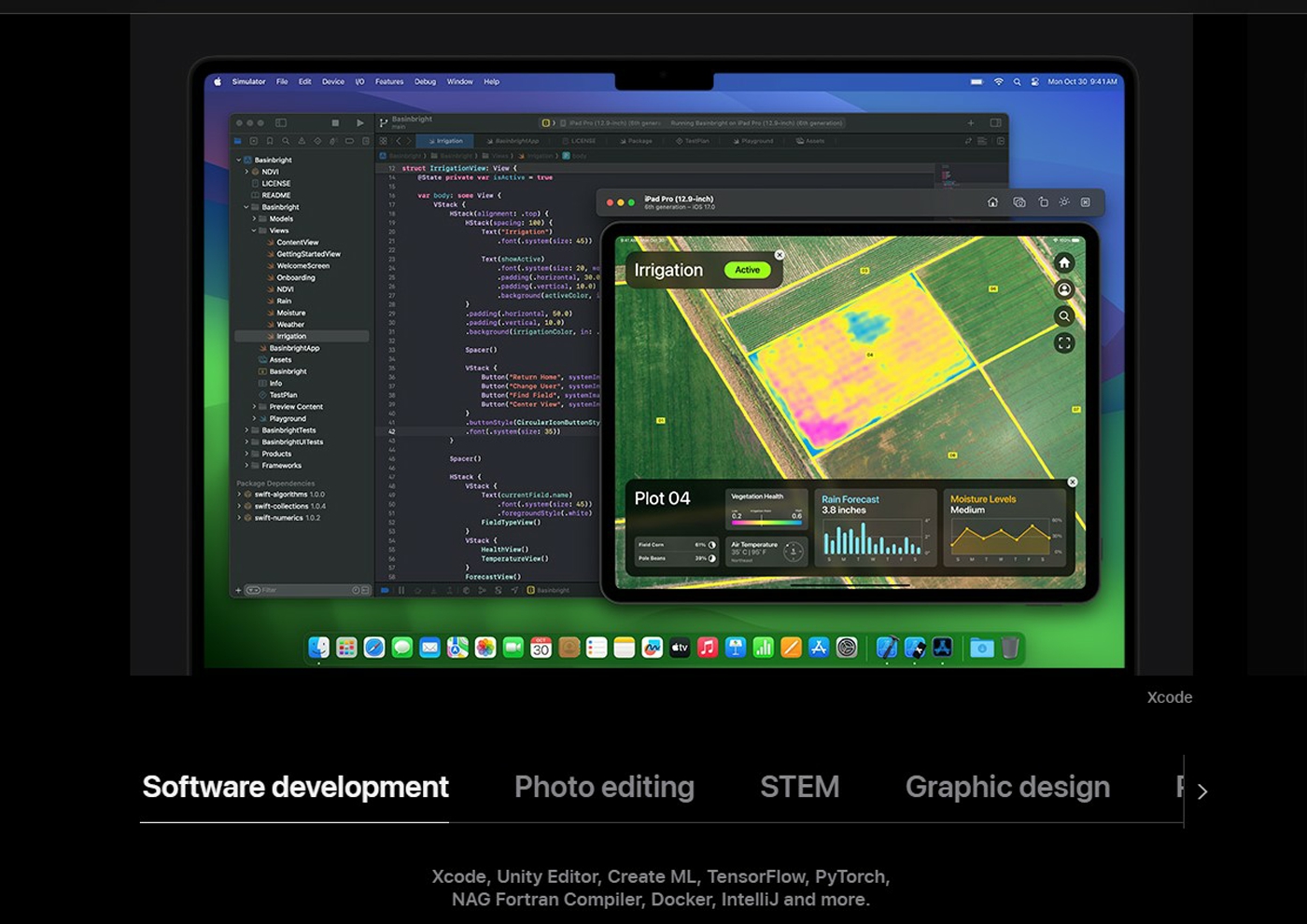The height and width of the screenshot is (924, 1307).
Task: Click the Simulator rotate device icon
Action: (x=1043, y=202)
